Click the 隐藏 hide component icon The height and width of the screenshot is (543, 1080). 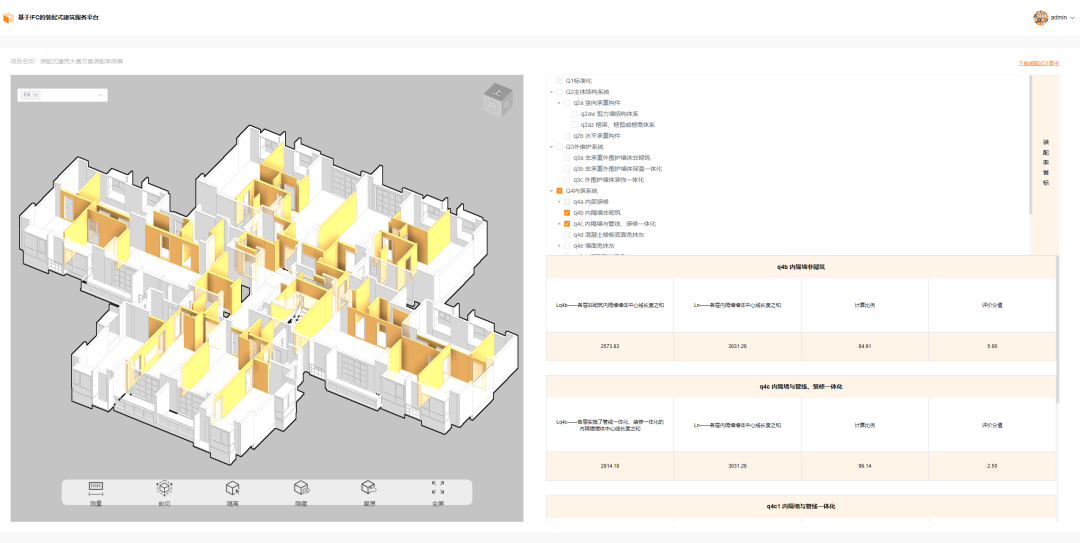coord(300,489)
